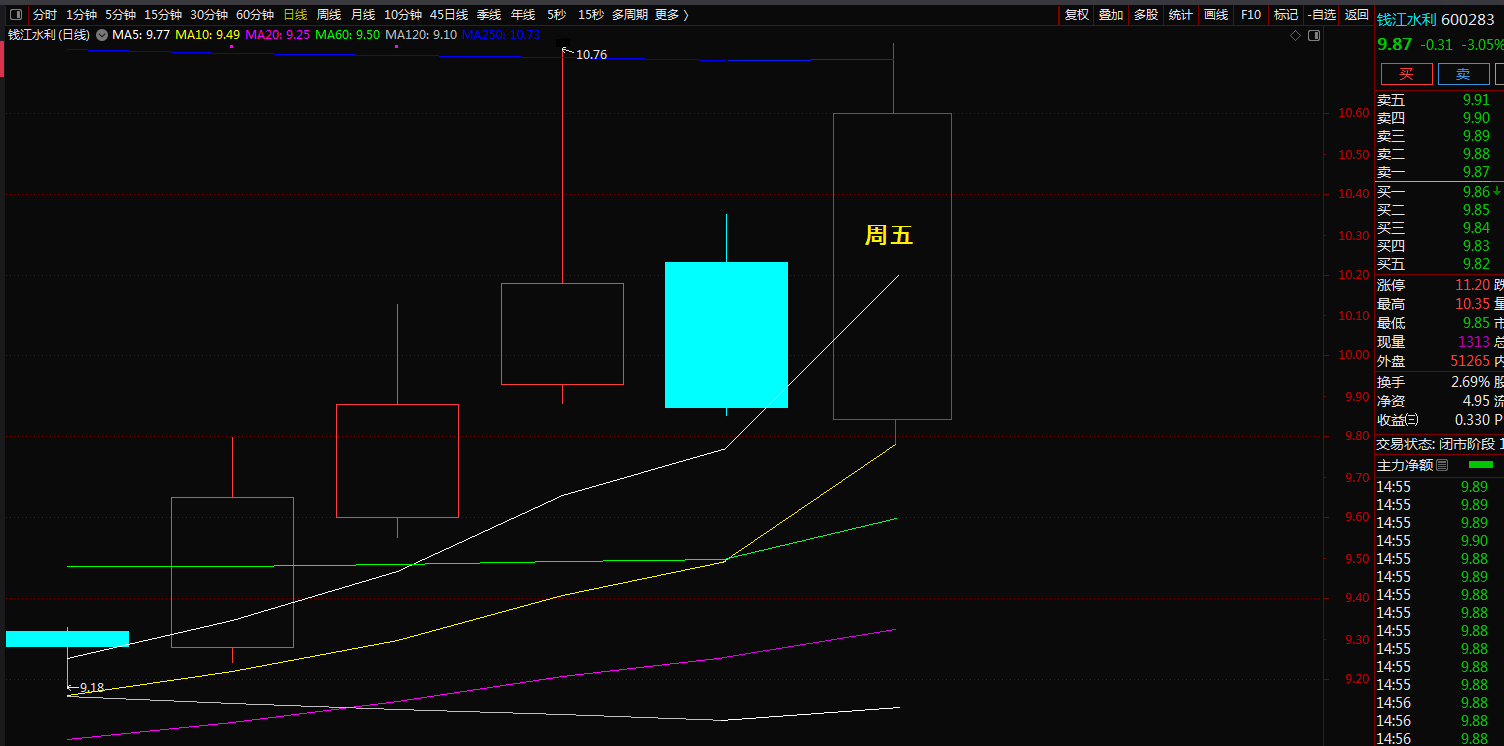Expand the 更多 periods chevron
The width and height of the screenshot is (1504, 746).
[x=685, y=15]
